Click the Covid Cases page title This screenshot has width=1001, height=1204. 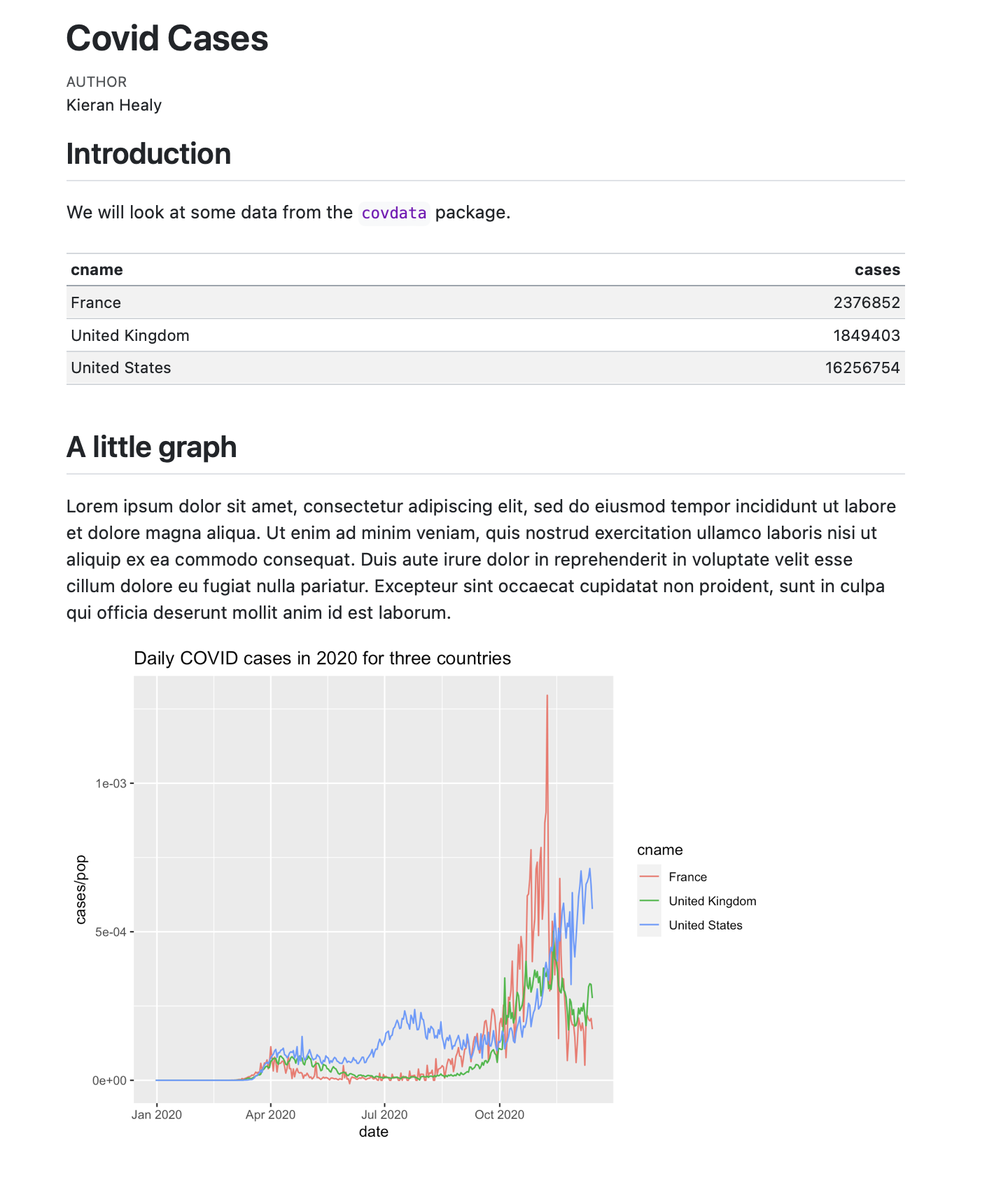click(x=167, y=38)
